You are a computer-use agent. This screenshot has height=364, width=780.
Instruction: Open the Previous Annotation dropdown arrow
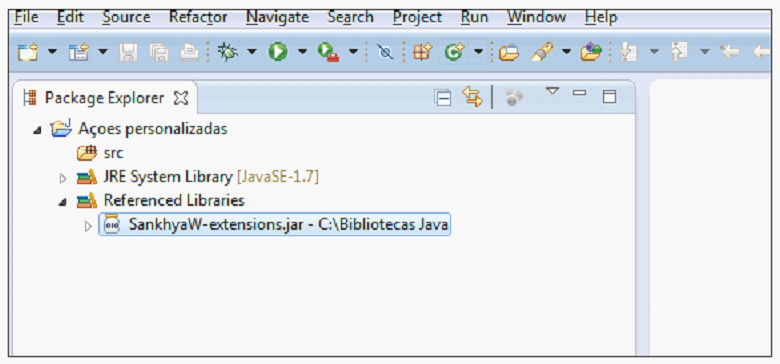(705, 51)
